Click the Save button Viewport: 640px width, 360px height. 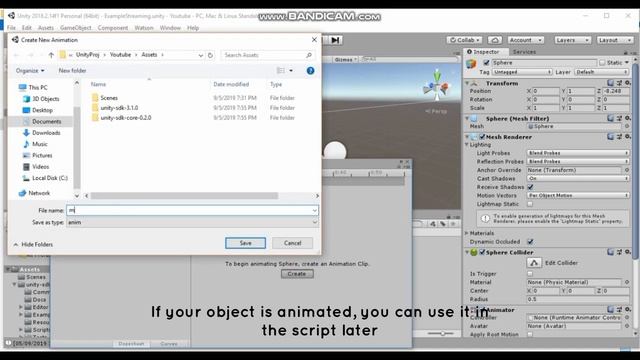[x=245, y=243]
